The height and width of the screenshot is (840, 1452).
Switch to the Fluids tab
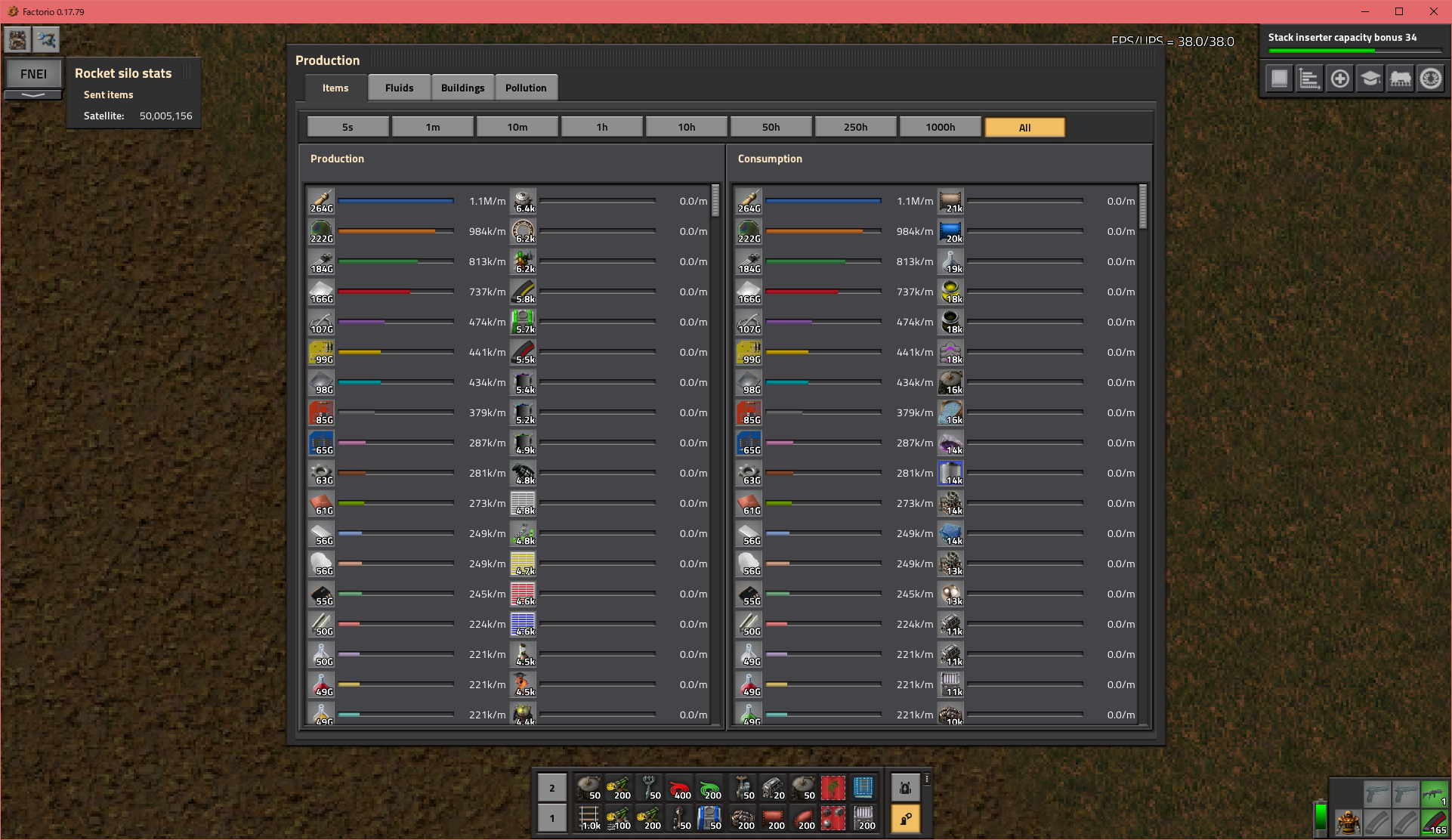(399, 88)
